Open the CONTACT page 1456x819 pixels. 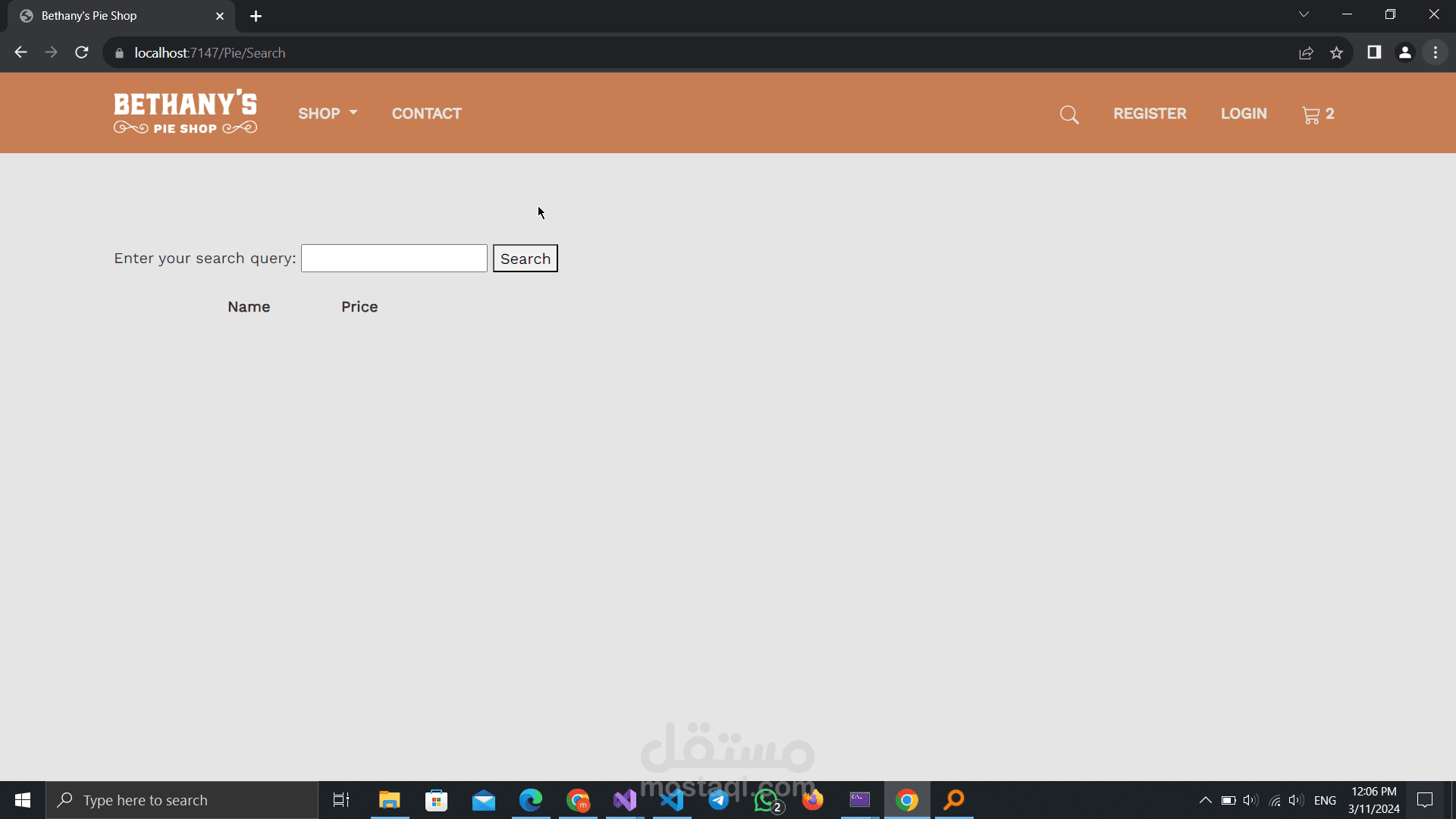pos(426,114)
